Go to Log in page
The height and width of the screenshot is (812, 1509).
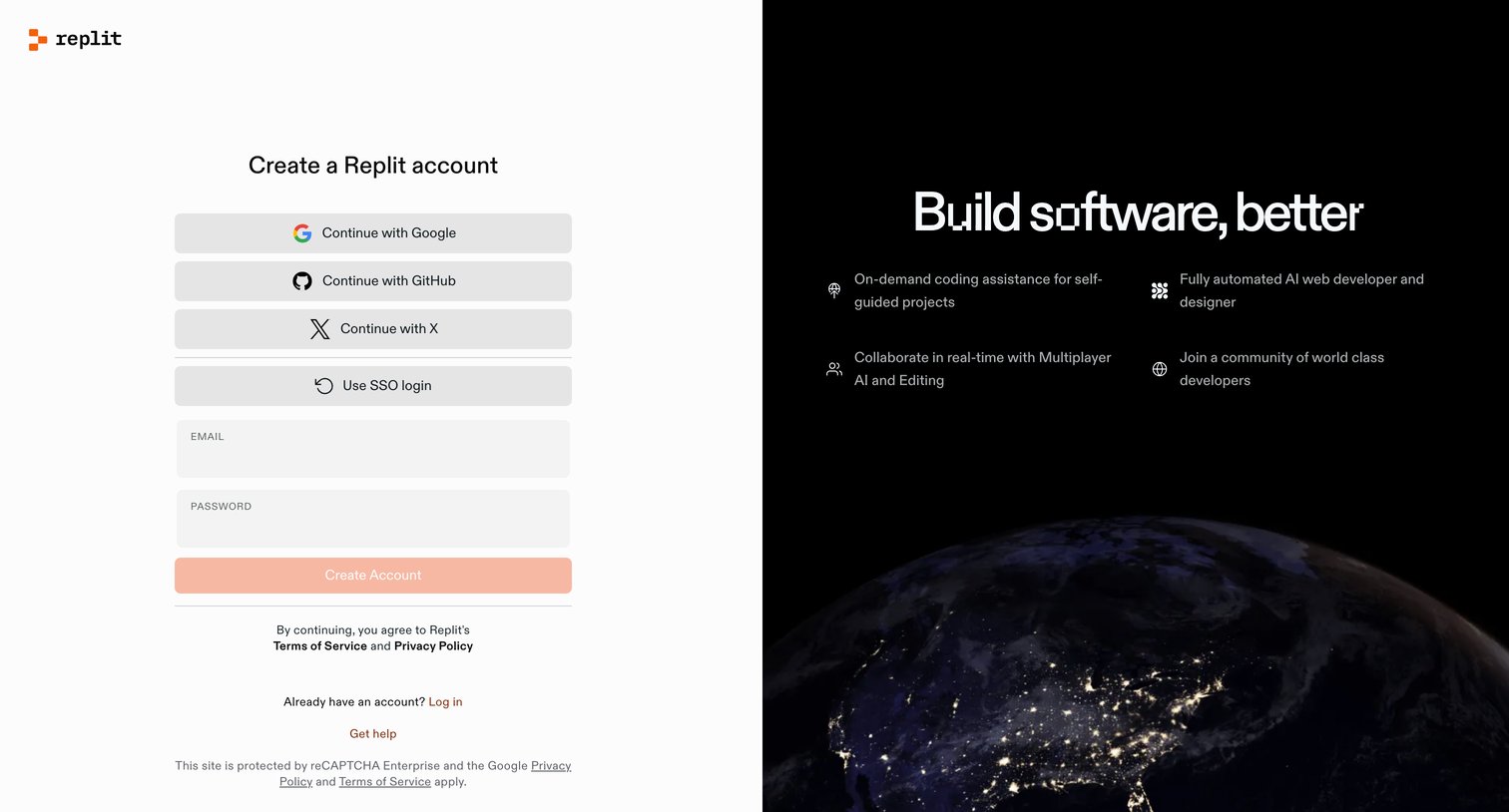click(445, 702)
